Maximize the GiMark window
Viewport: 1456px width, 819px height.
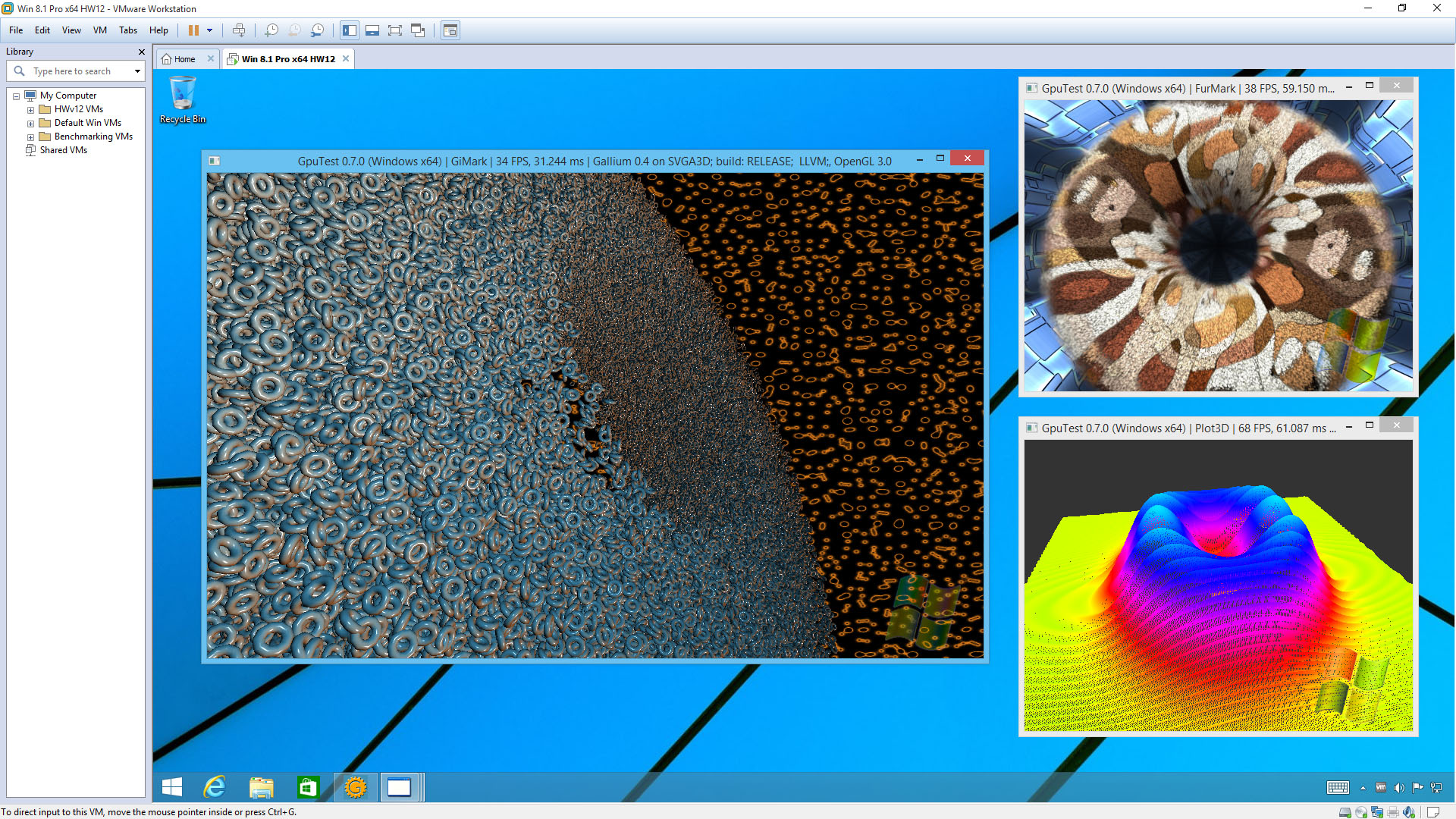(940, 158)
